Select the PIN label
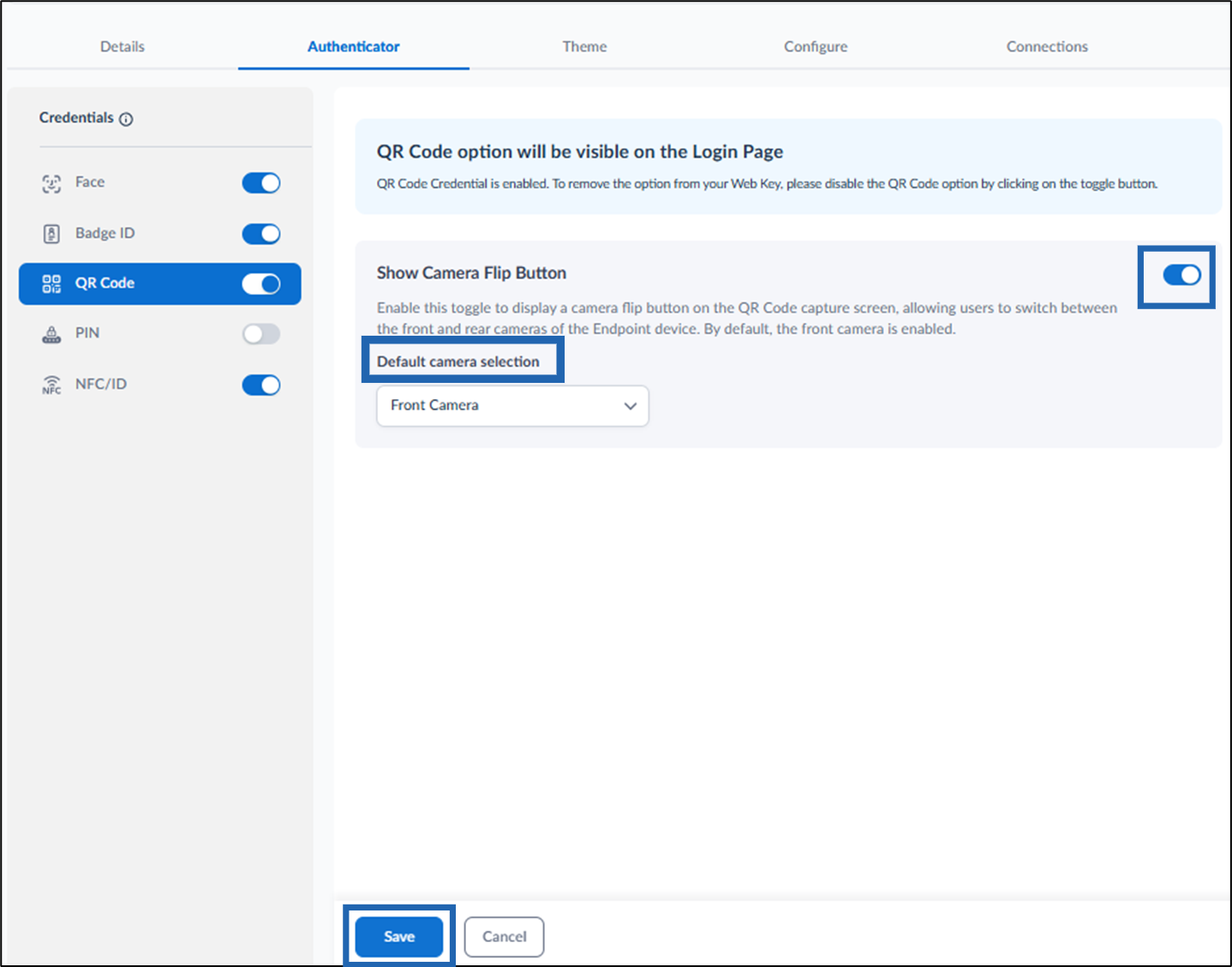The width and height of the screenshot is (1232, 967). coord(87,332)
